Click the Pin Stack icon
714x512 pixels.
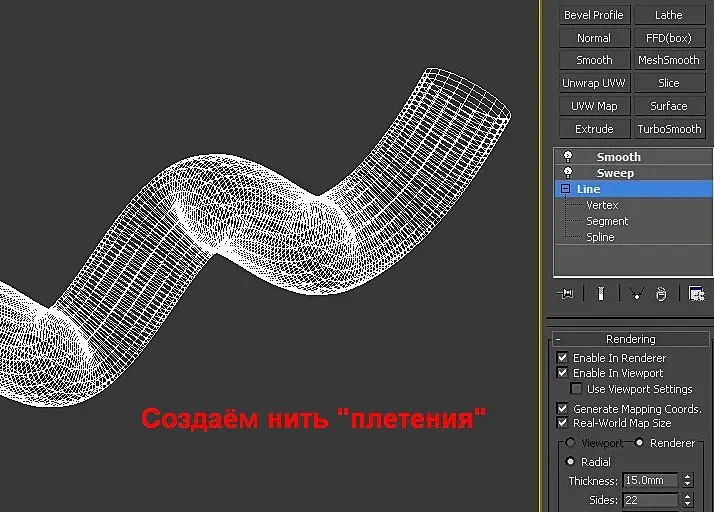(x=565, y=294)
